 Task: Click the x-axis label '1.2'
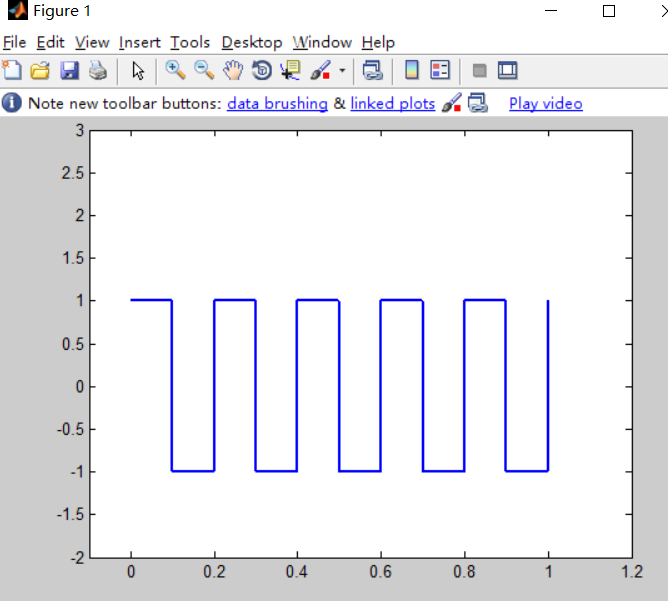(x=632, y=572)
